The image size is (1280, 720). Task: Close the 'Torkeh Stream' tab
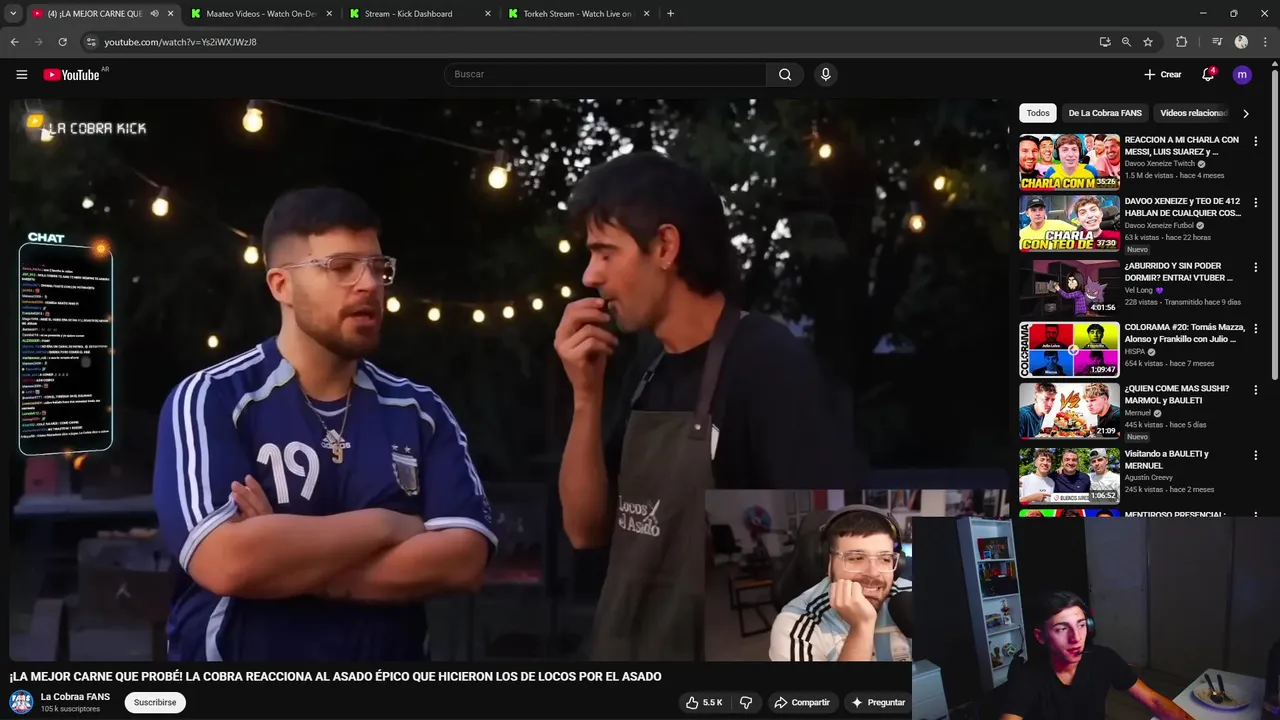coord(646,14)
